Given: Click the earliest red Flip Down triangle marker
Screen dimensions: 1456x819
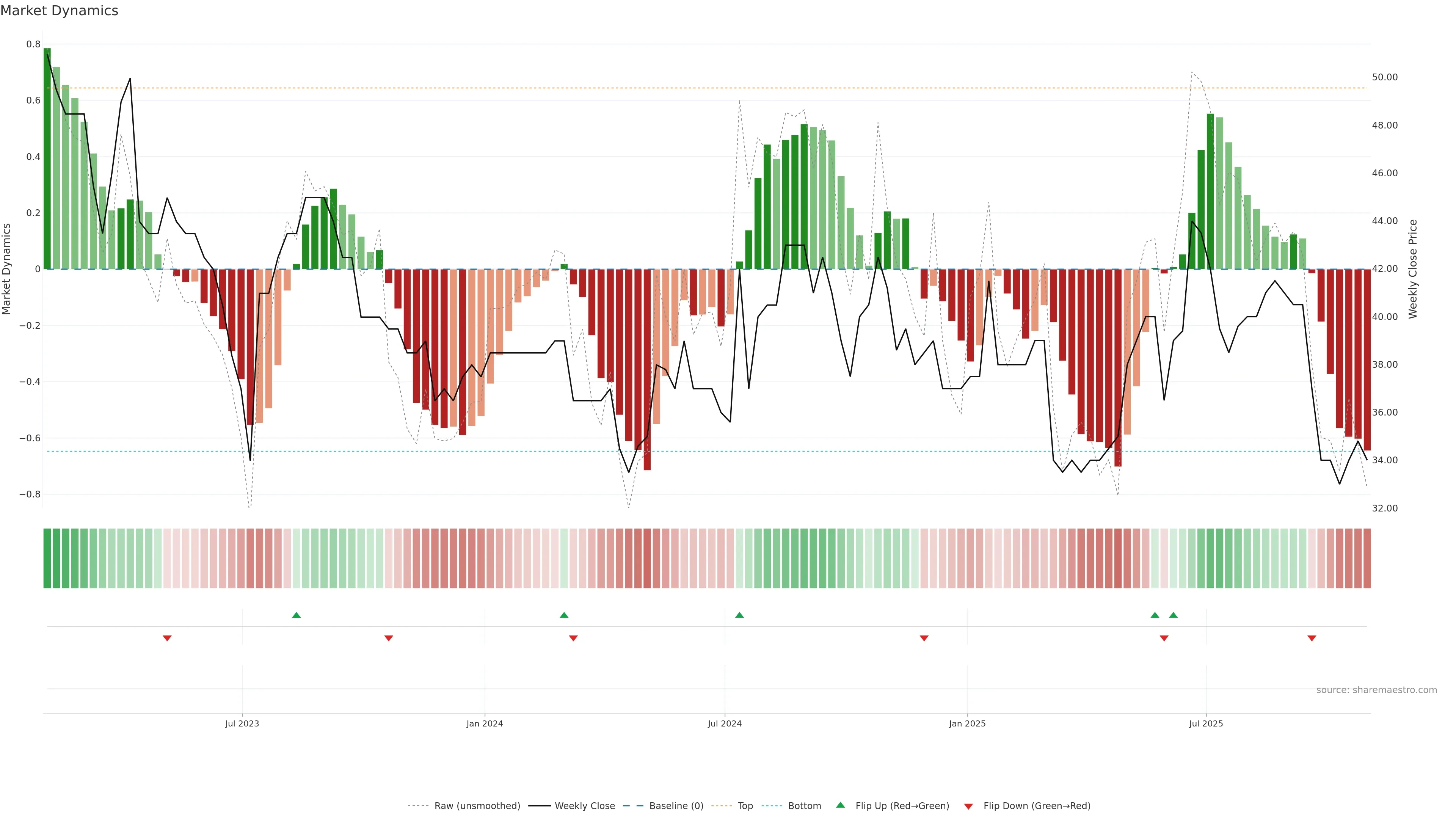Looking at the screenshot, I should tap(167, 638).
